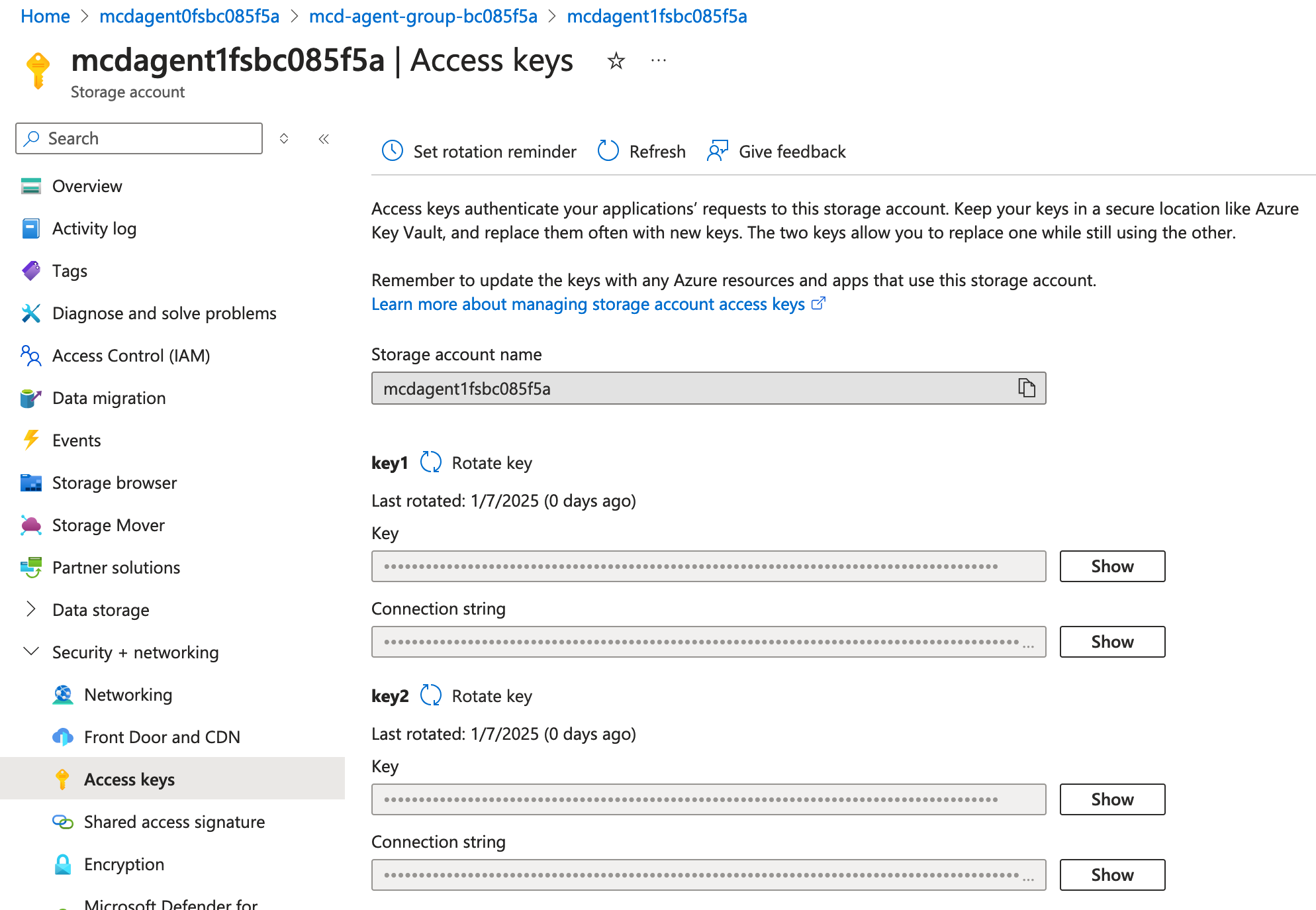Click the clock icon for rotation reminder
This screenshot has height=910, width=1316.
tap(393, 151)
